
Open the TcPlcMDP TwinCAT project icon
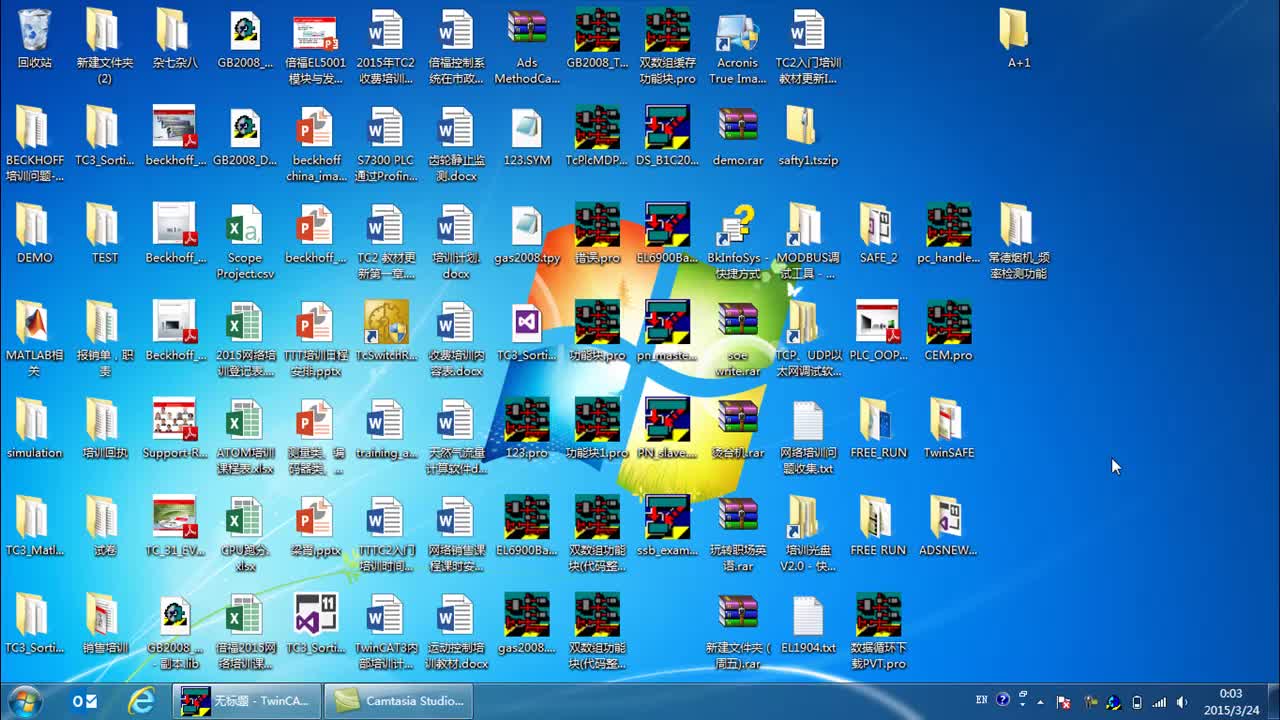(597, 137)
